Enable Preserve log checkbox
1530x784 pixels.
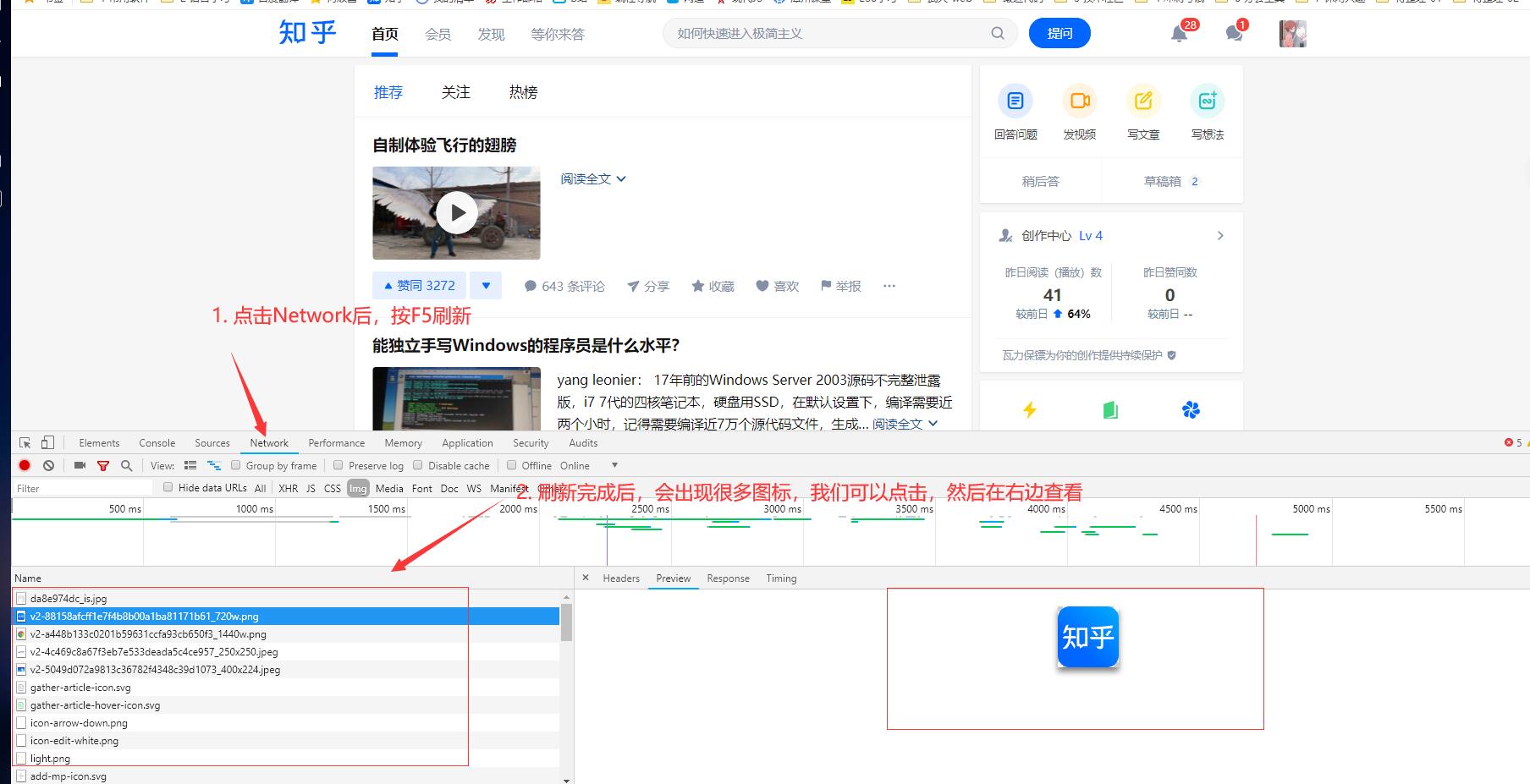tap(338, 465)
